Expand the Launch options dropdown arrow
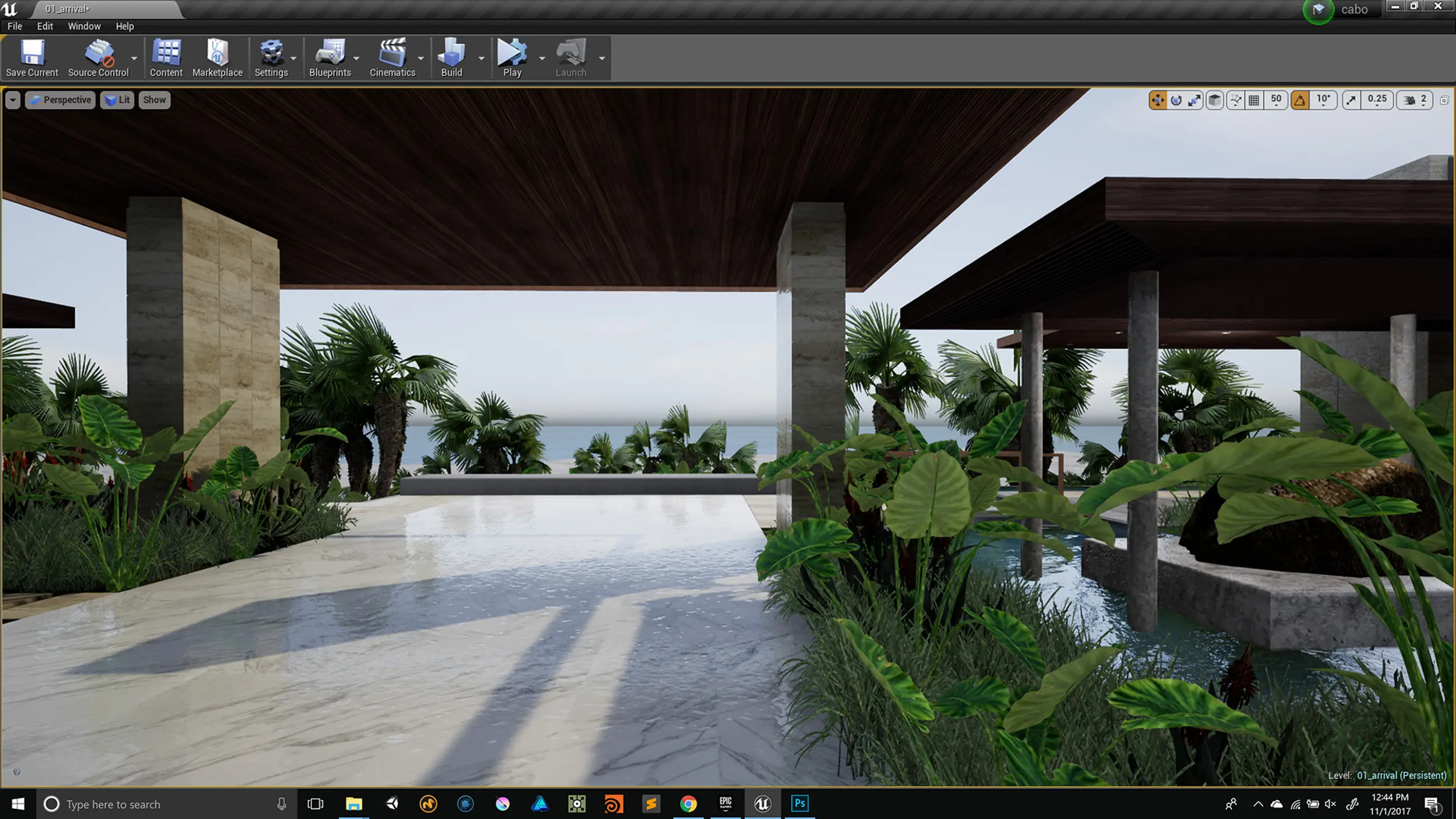The height and width of the screenshot is (819, 1456). [602, 58]
